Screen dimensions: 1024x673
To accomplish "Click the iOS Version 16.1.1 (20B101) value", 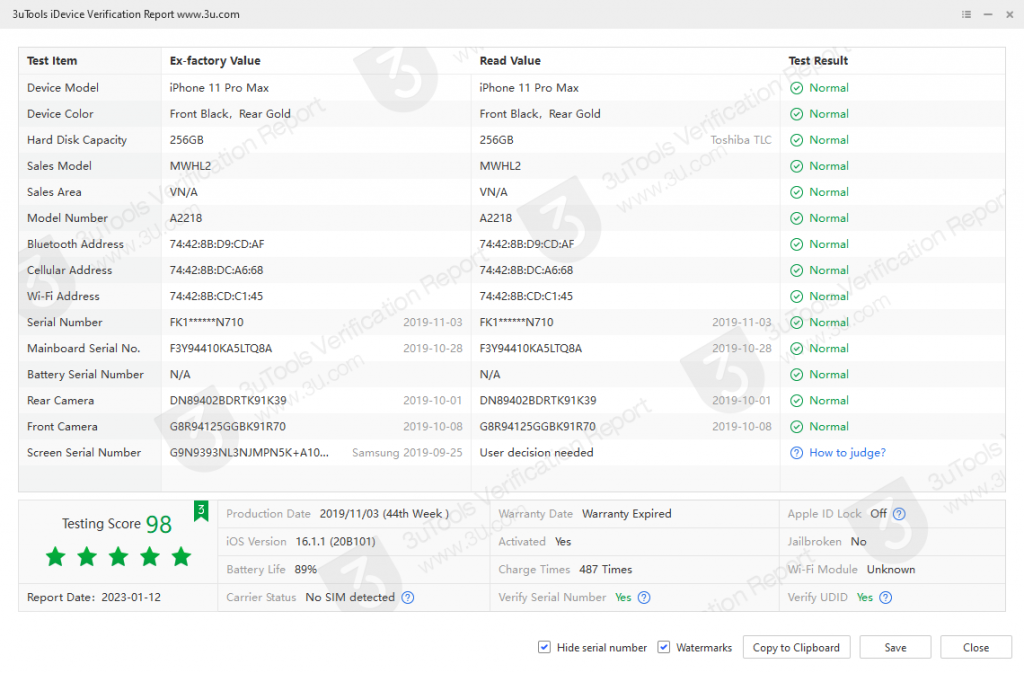I will click(x=335, y=541).
